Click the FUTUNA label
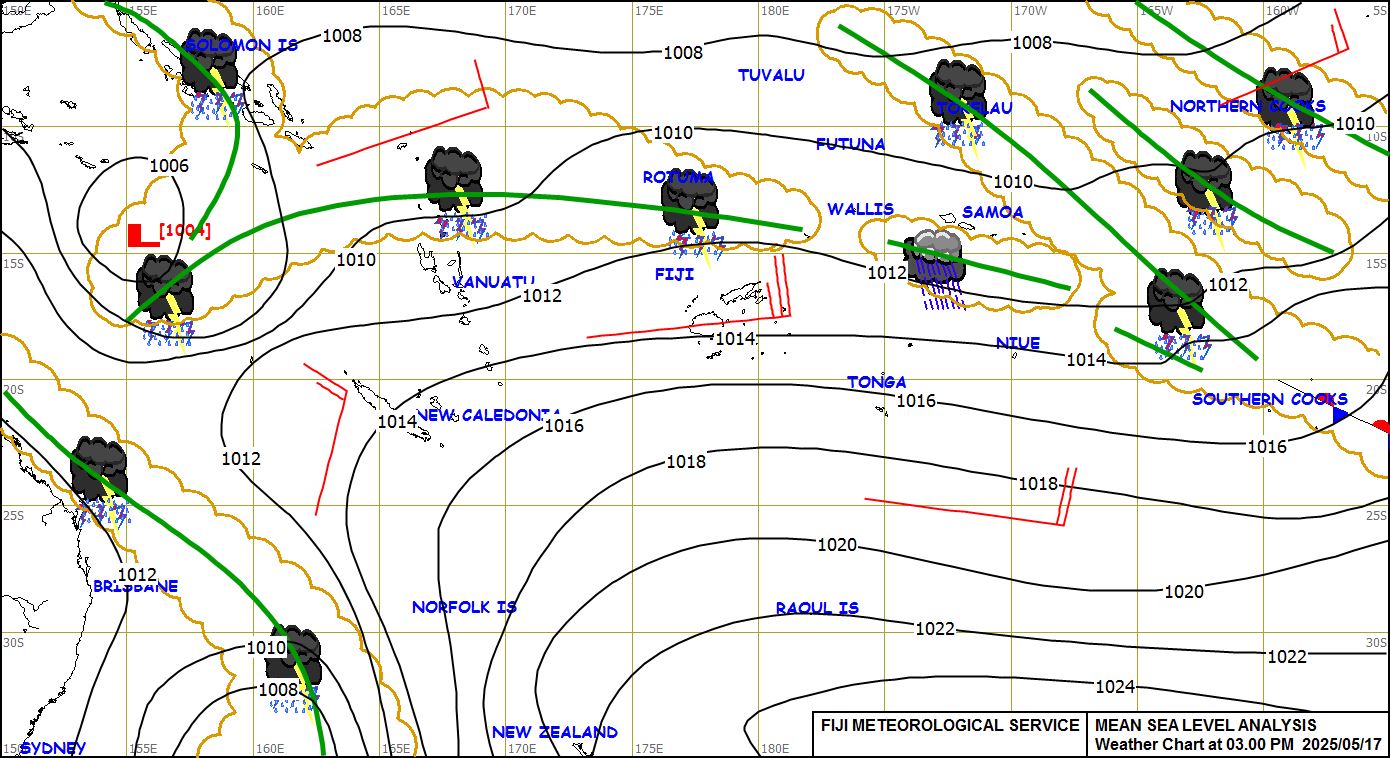The height and width of the screenshot is (758, 1390). [851, 144]
